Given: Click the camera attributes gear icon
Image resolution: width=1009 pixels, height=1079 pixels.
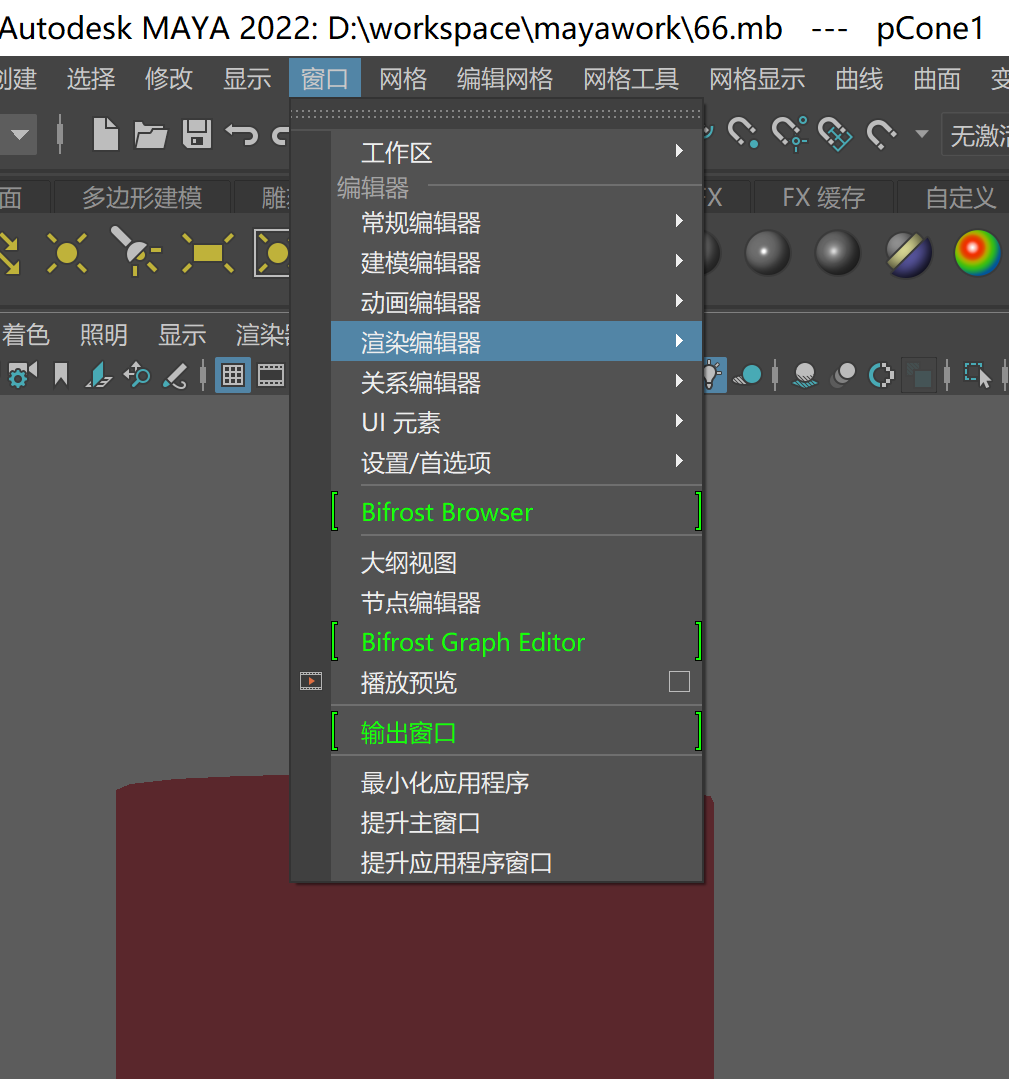Looking at the screenshot, I should [x=22, y=375].
